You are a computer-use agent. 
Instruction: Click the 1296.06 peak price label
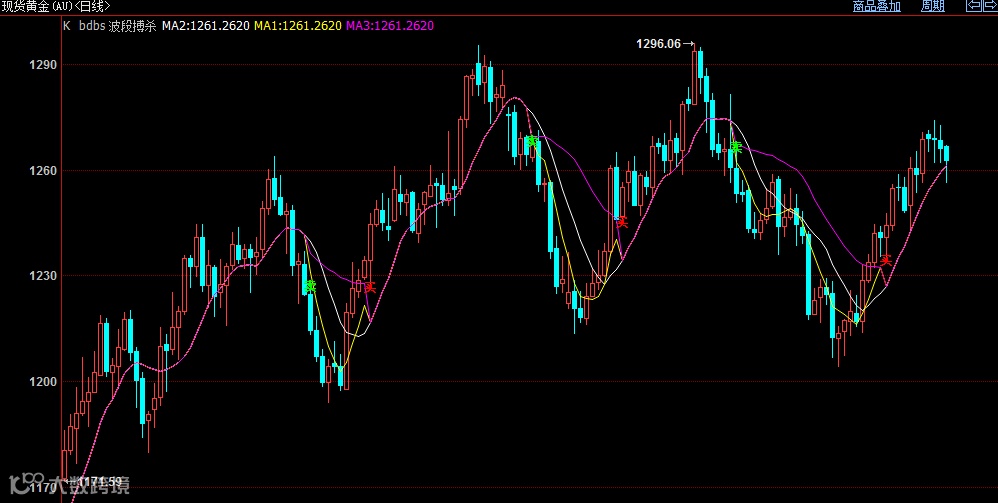(659, 44)
